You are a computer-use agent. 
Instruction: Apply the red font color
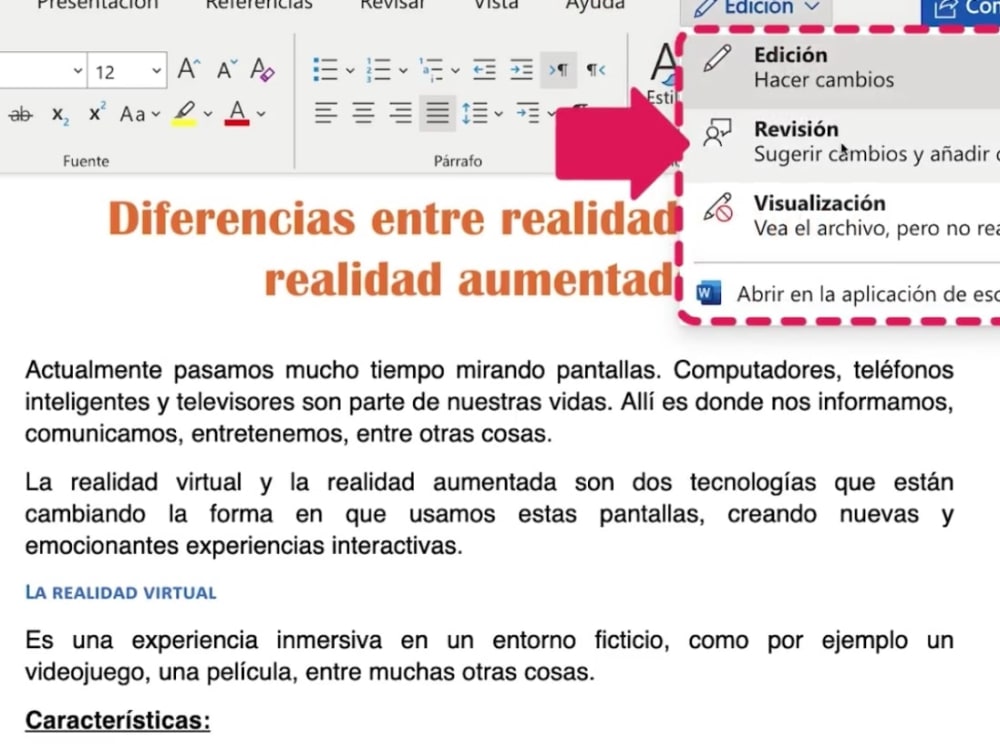[237, 114]
